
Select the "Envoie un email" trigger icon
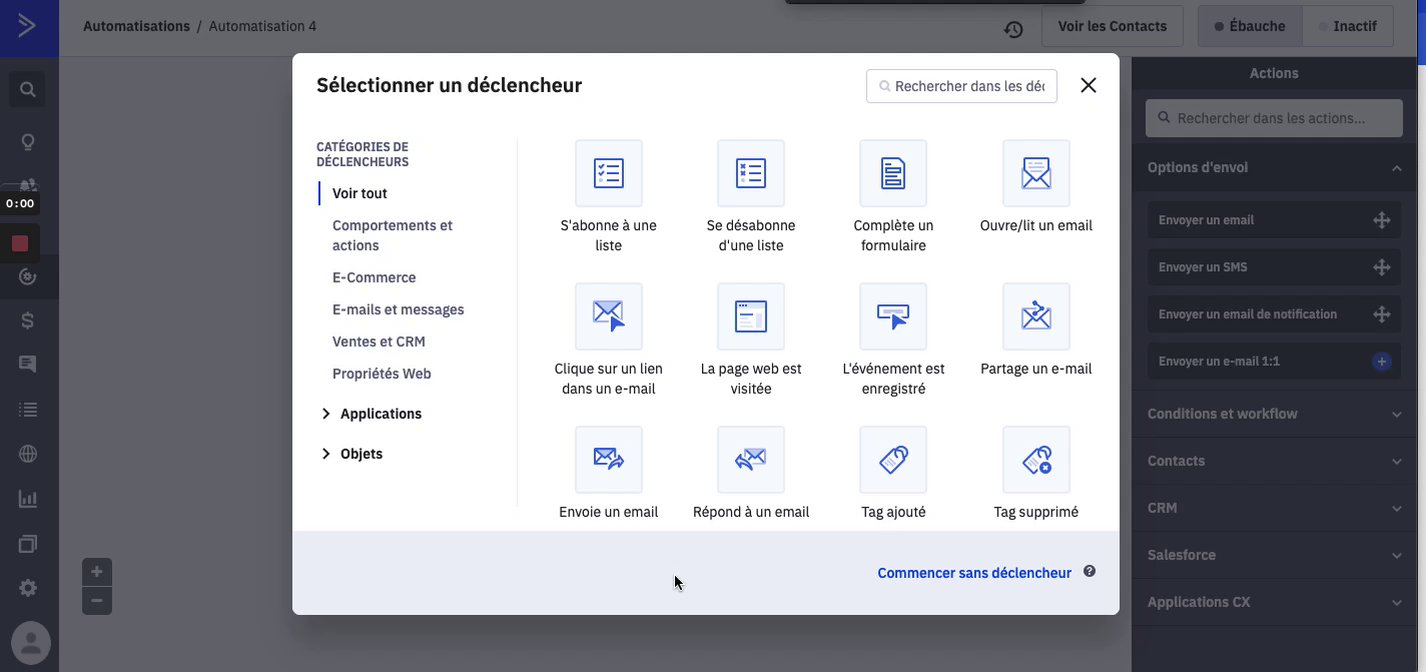pos(608,459)
